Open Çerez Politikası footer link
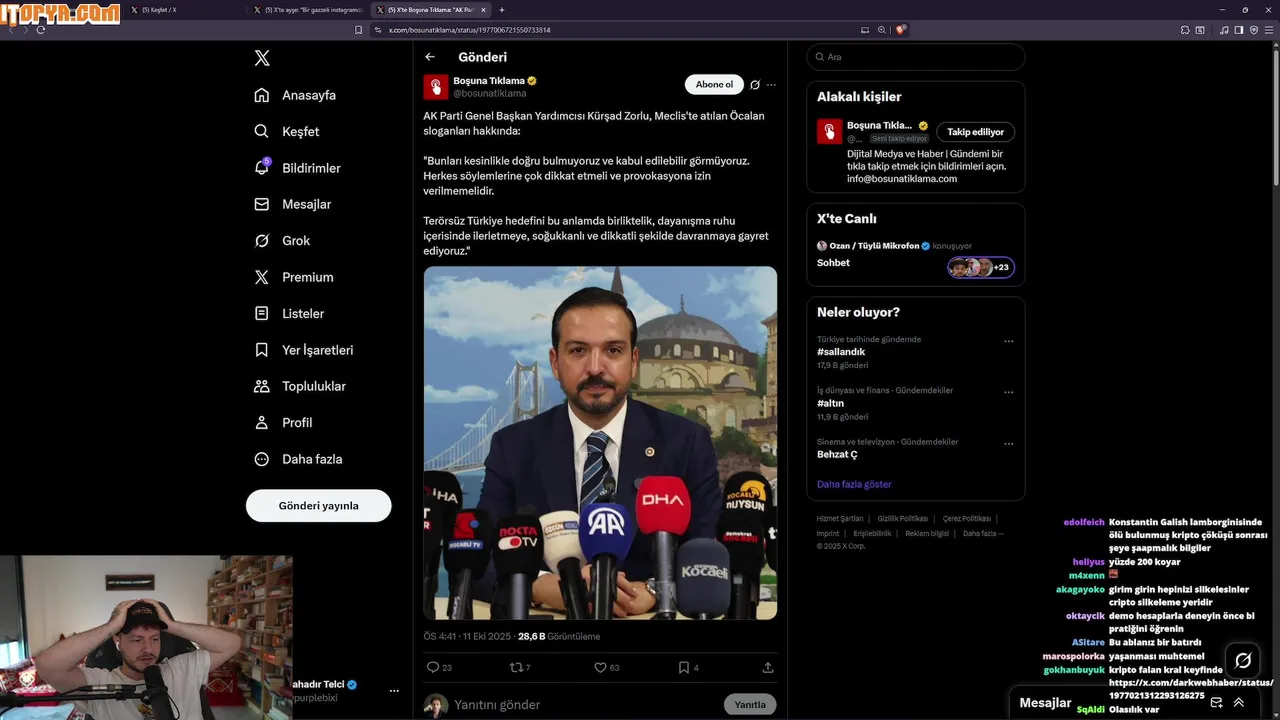 [x=967, y=519]
